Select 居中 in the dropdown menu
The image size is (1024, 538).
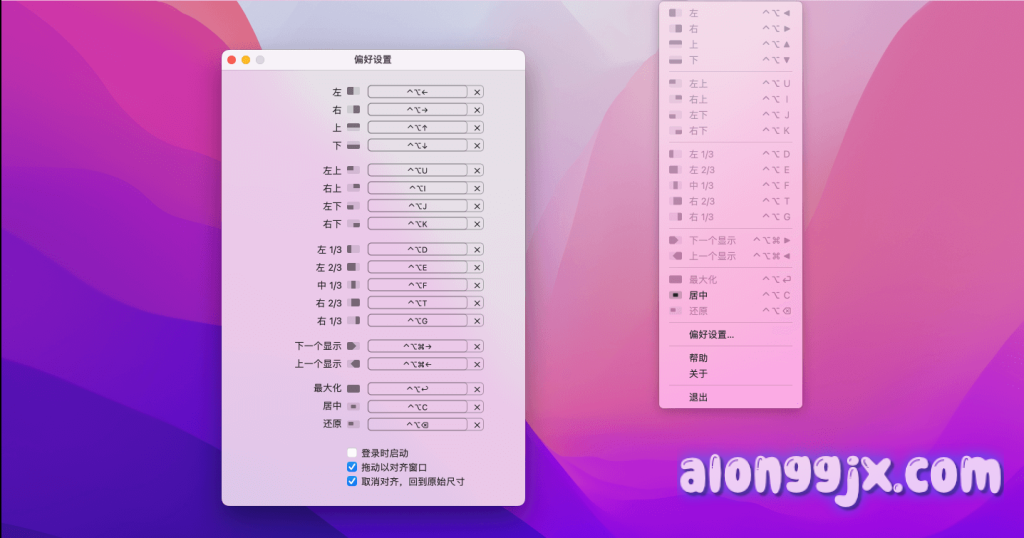(699, 295)
